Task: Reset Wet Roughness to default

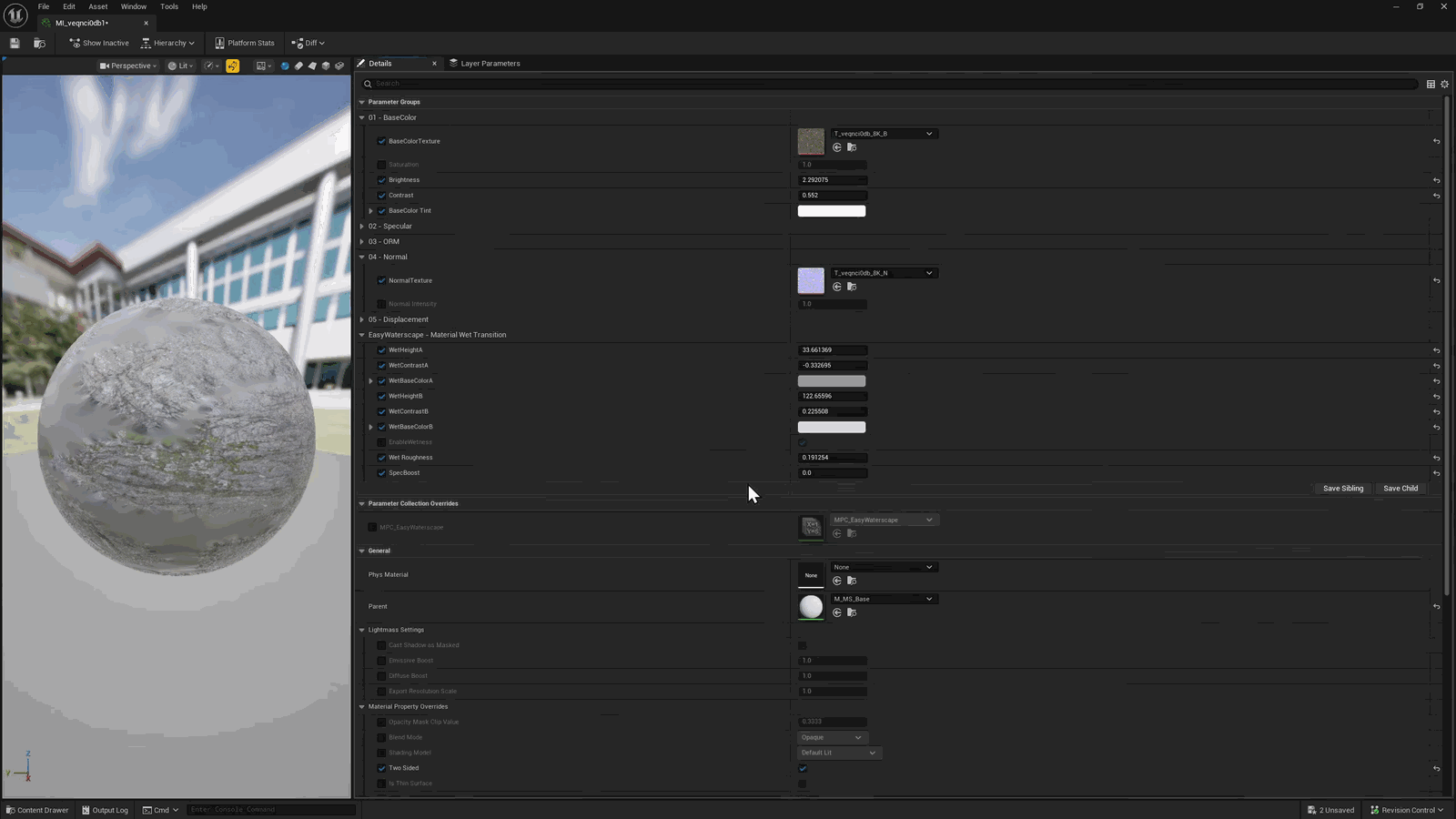Action: coord(1437,458)
